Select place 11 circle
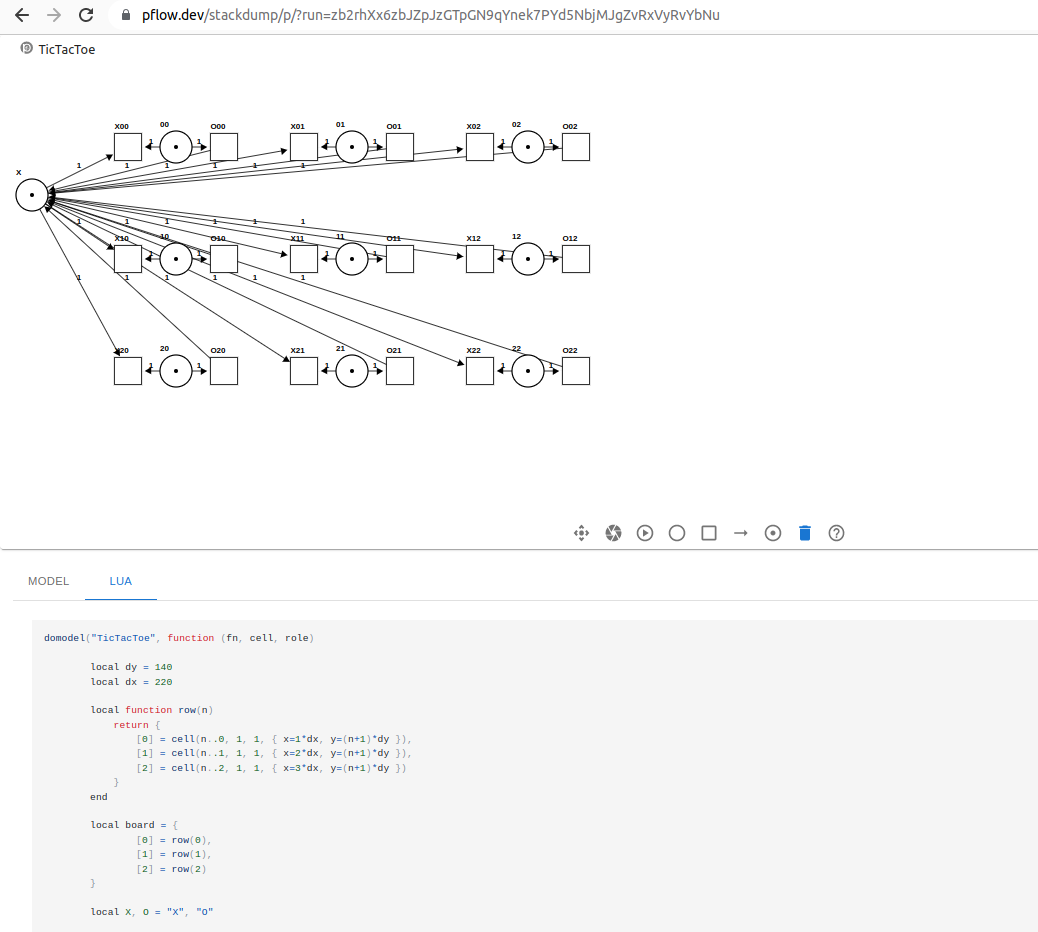This screenshot has height=932, width=1038. pyautogui.click(x=352, y=259)
